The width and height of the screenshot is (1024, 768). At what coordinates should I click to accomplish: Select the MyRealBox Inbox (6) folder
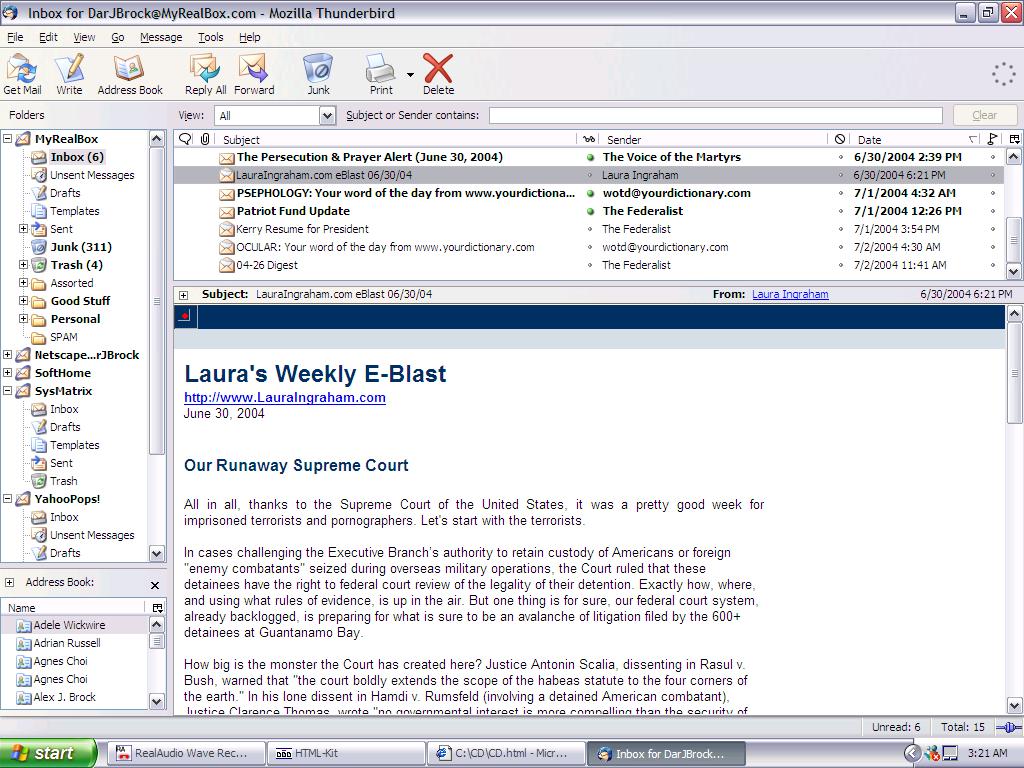77,157
